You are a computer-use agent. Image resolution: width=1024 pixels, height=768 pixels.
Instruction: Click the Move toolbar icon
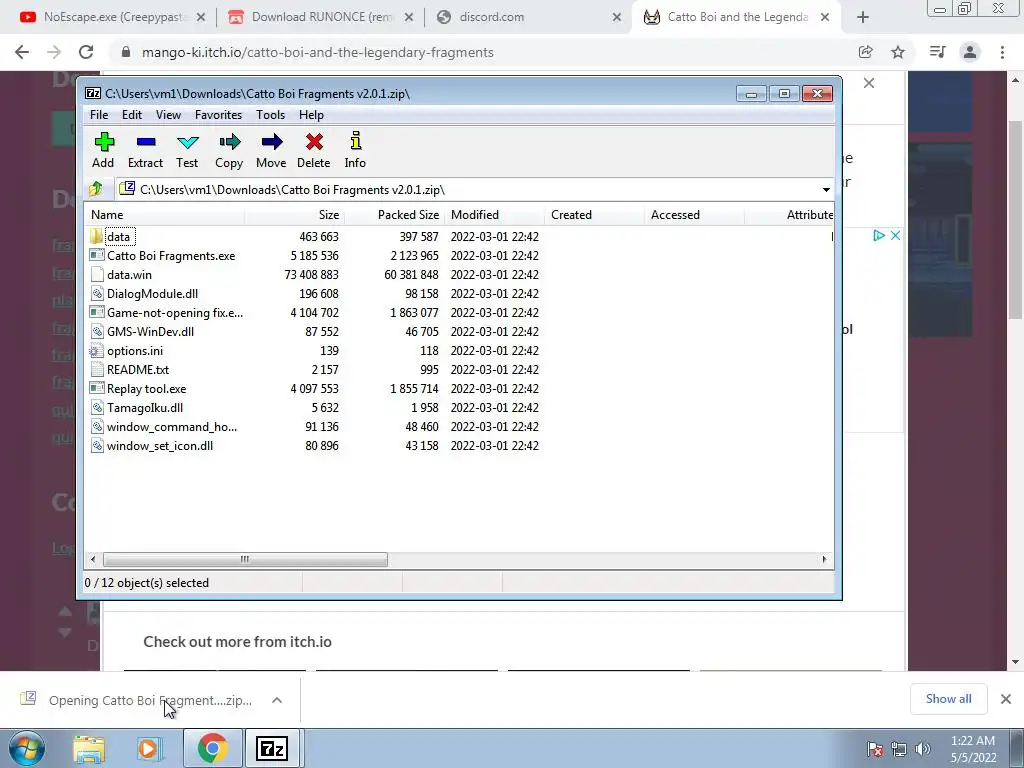[272, 142]
